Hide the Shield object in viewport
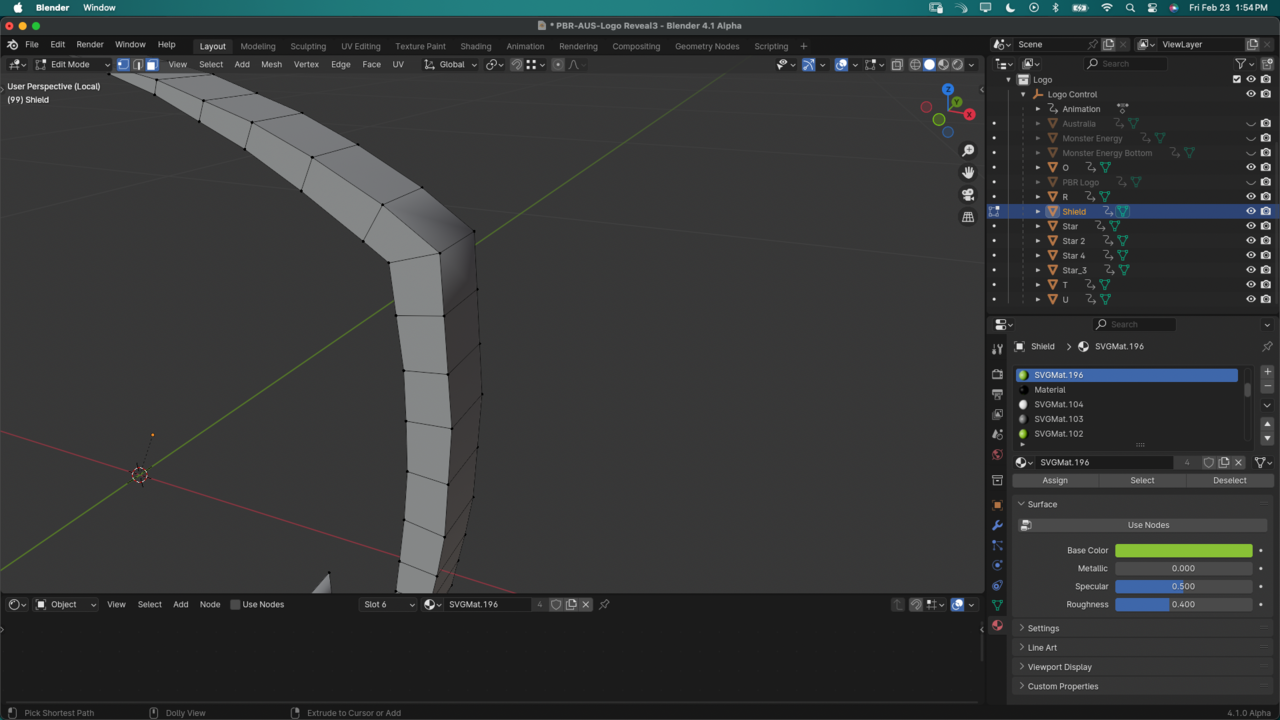 coord(1250,211)
